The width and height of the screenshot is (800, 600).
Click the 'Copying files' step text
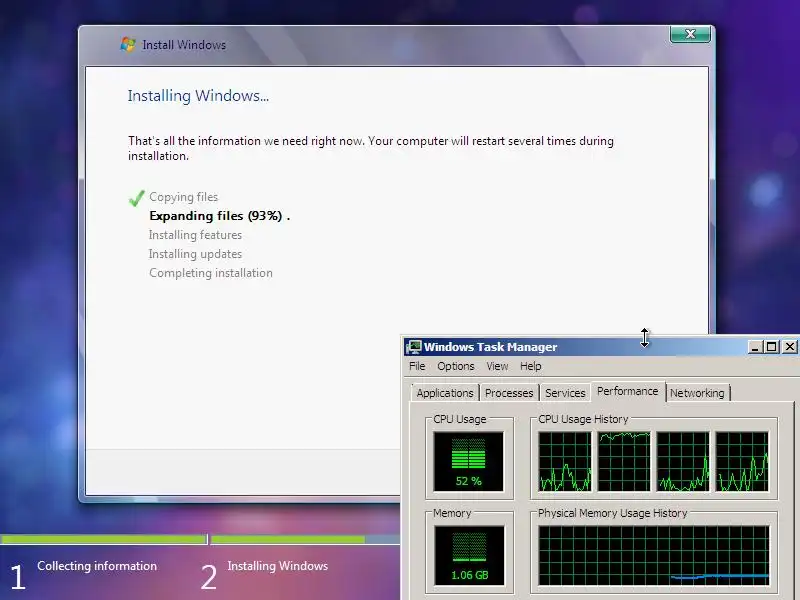[184, 197]
